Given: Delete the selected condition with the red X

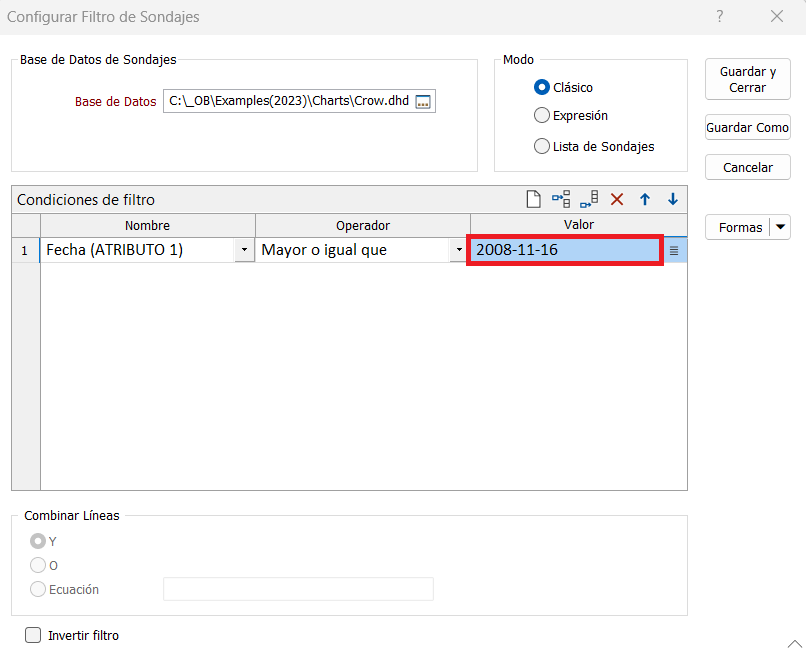Looking at the screenshot, I should (x=617, y=199).
